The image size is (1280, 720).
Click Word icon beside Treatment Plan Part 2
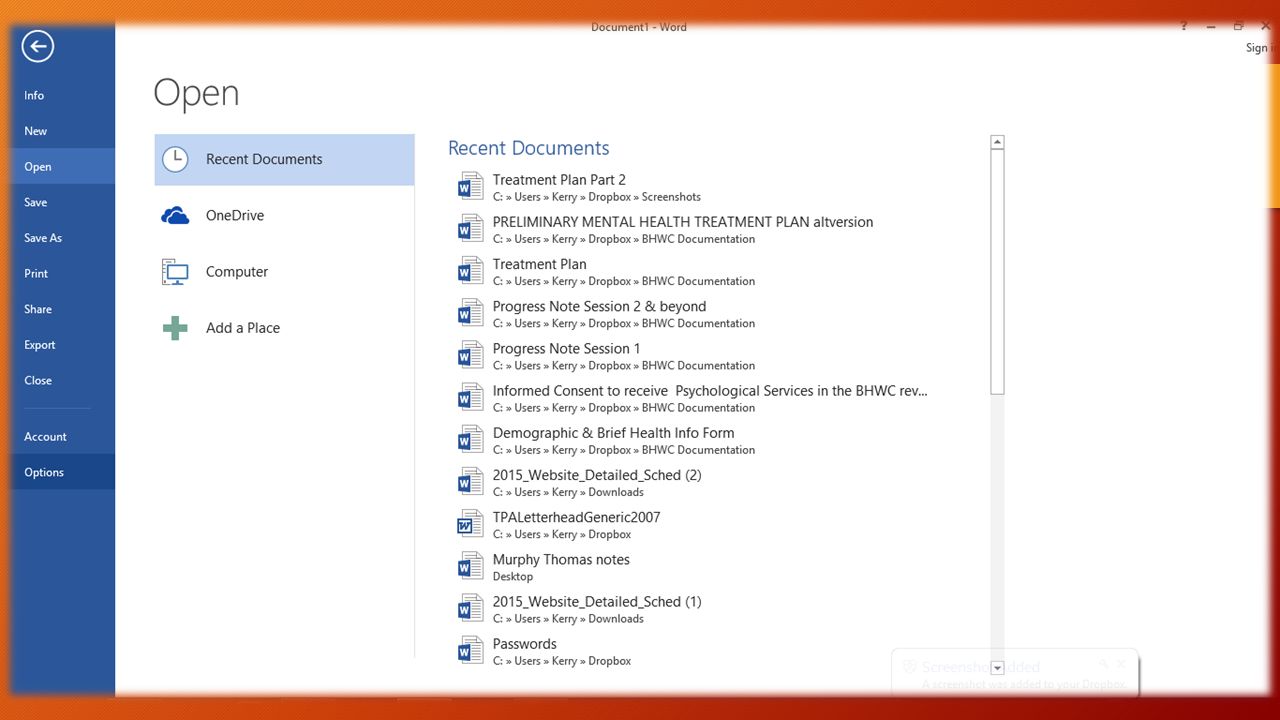(470, 187)
